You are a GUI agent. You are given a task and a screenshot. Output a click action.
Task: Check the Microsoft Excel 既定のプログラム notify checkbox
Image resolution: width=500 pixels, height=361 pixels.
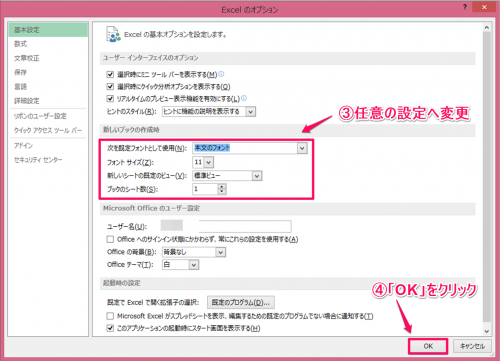110,316
